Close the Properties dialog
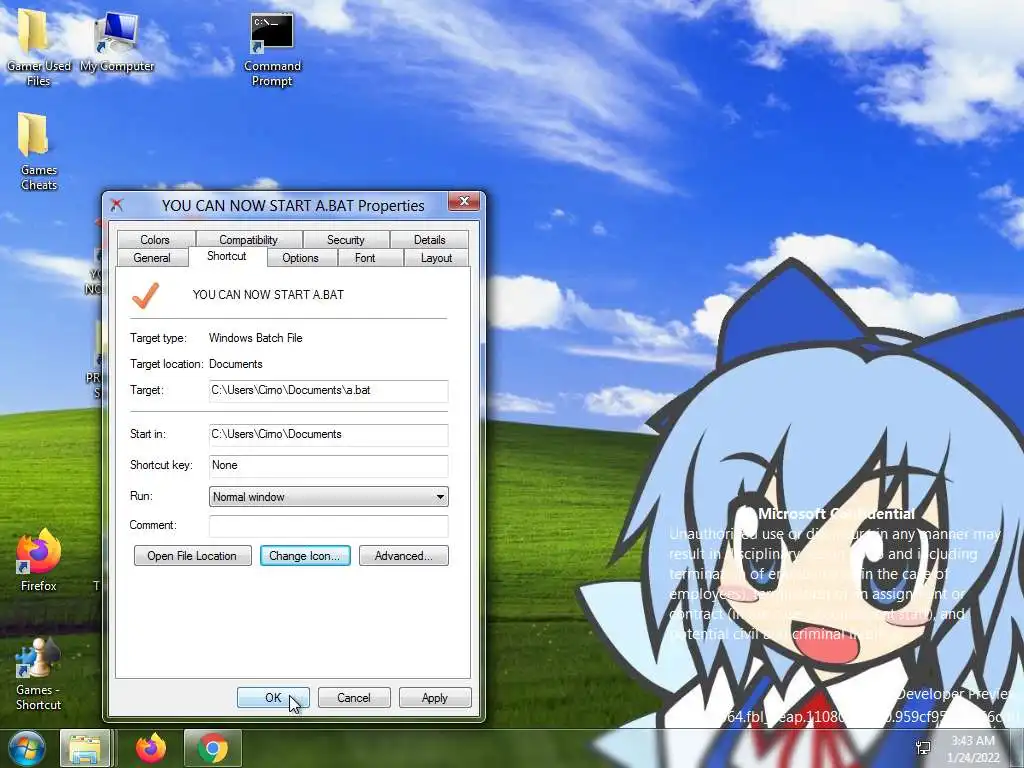This screenshot has width=1024, height=768. (464, 201)
